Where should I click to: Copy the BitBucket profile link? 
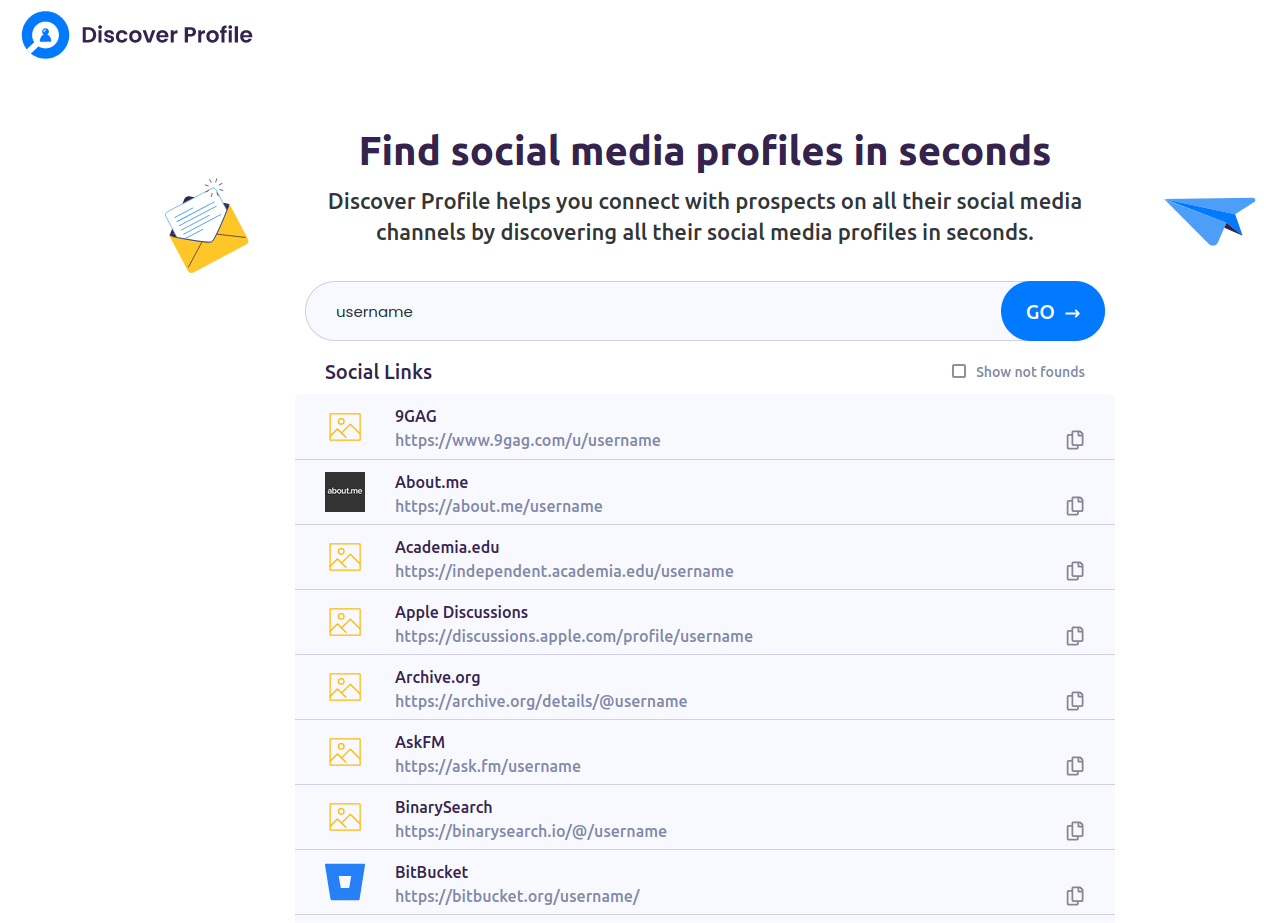tap(1075, 896)
